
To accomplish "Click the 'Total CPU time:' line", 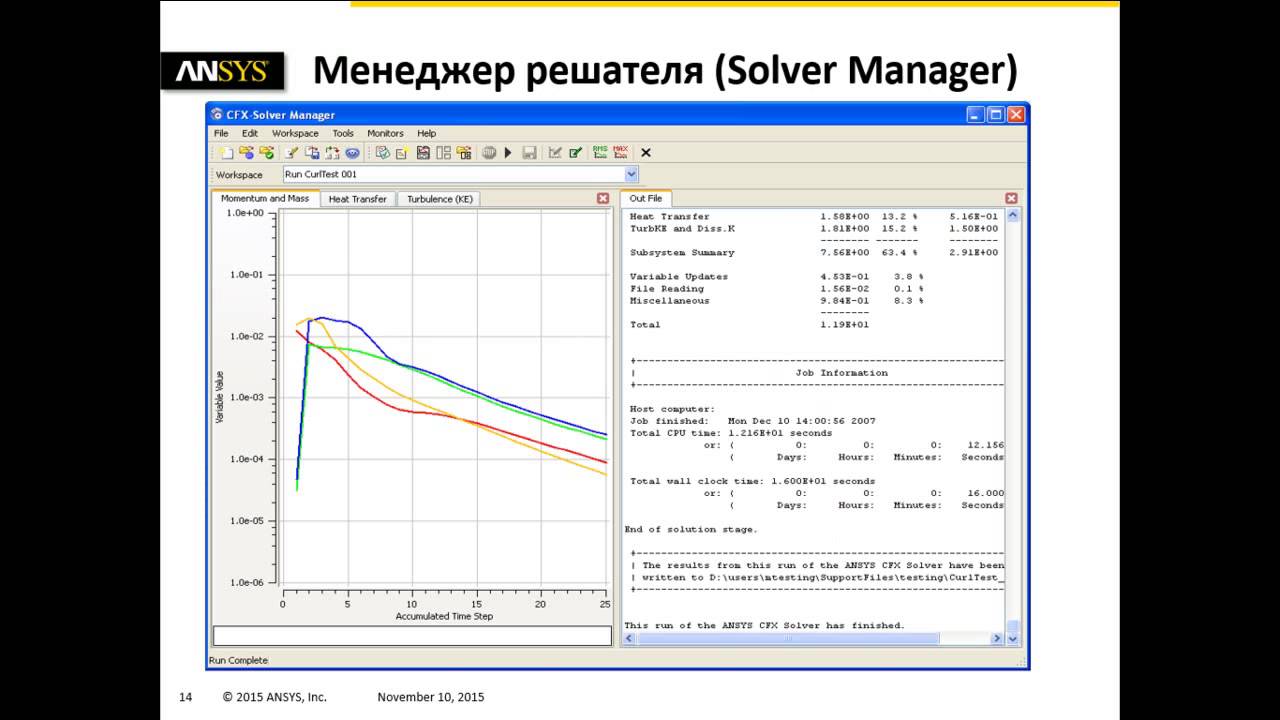I will pos(731,433).
